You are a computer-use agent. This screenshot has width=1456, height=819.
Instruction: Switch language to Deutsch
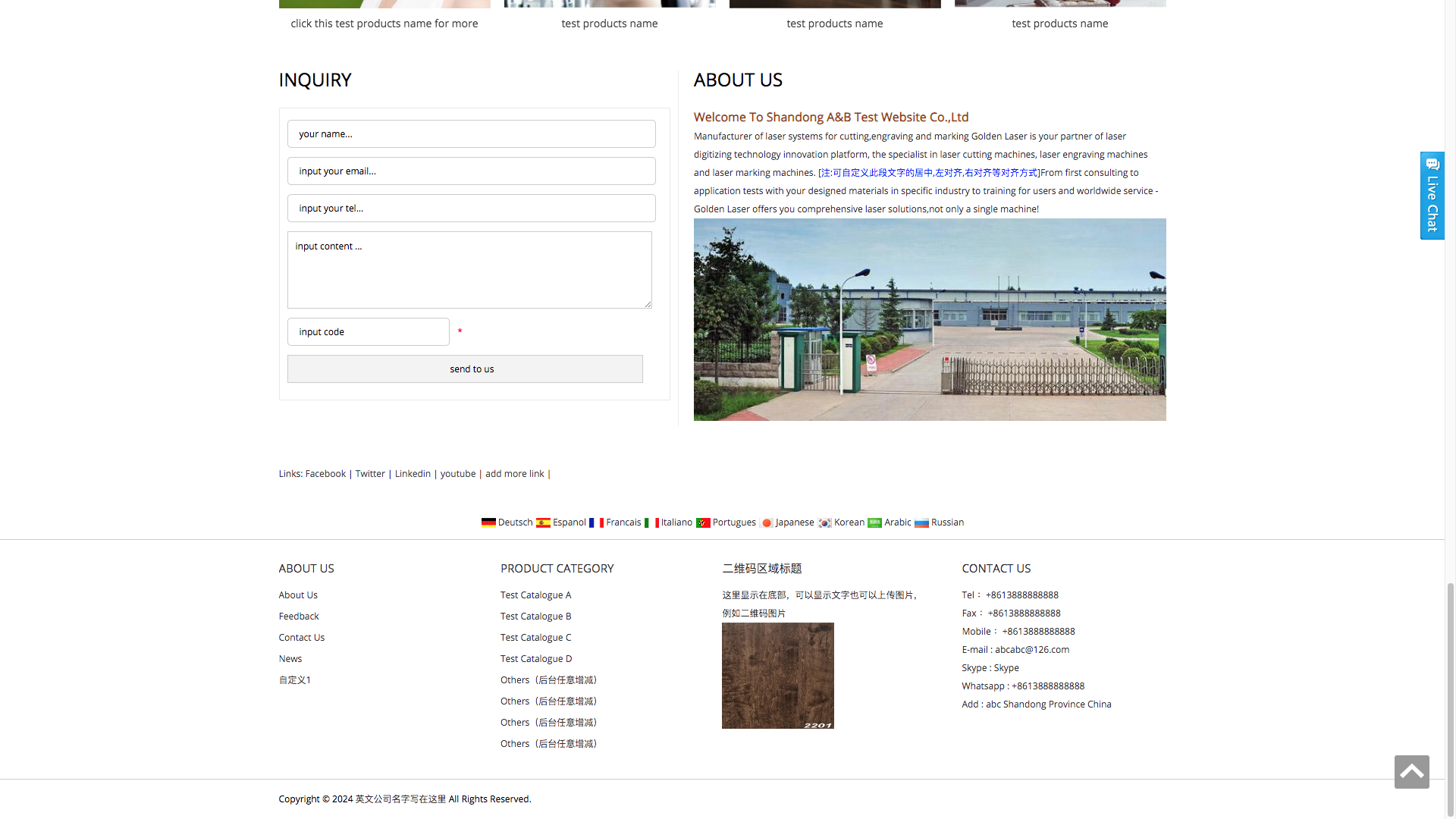[516, 522]
